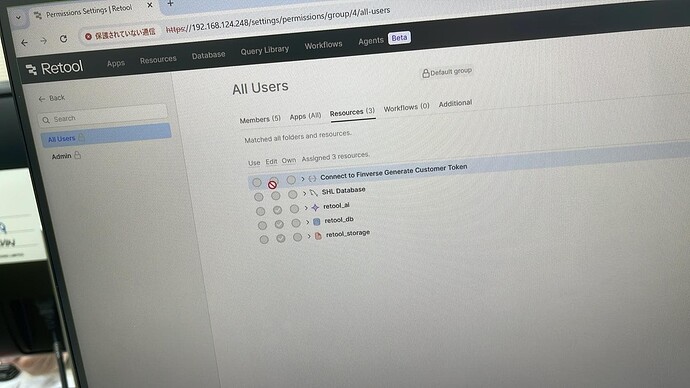Click the 'Connect to Finverse Generate Customer Token' text

393,172
